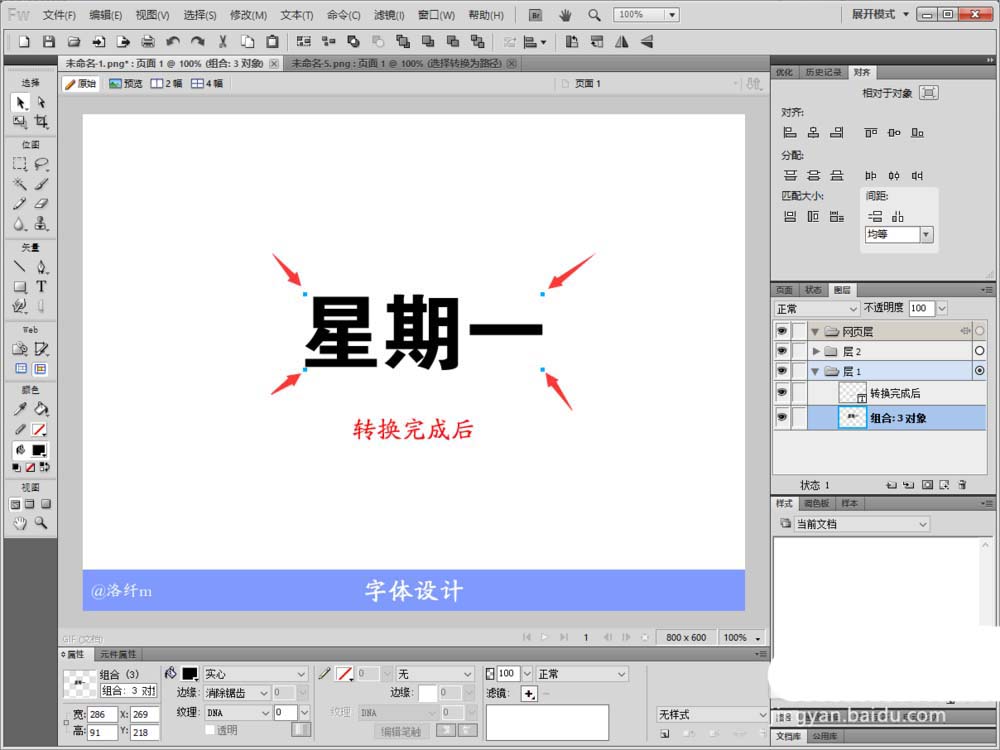Viewport: 1000px width, 750px height.
Task: Pick the Eraser tool
Action: point(41,204)
